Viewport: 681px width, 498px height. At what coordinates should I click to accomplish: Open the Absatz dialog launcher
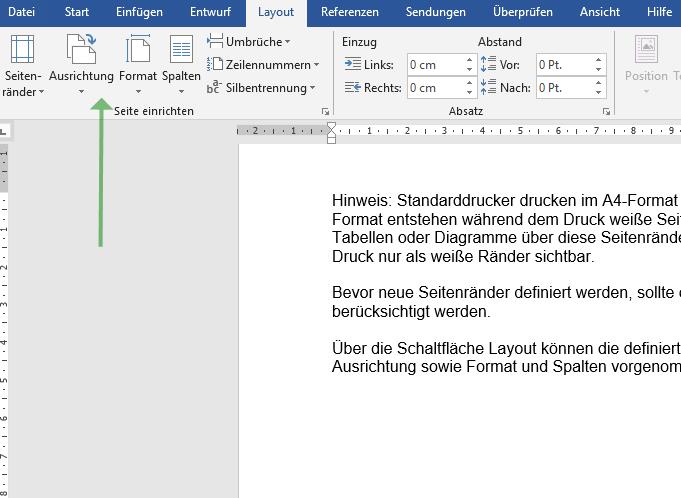[607, 112]
